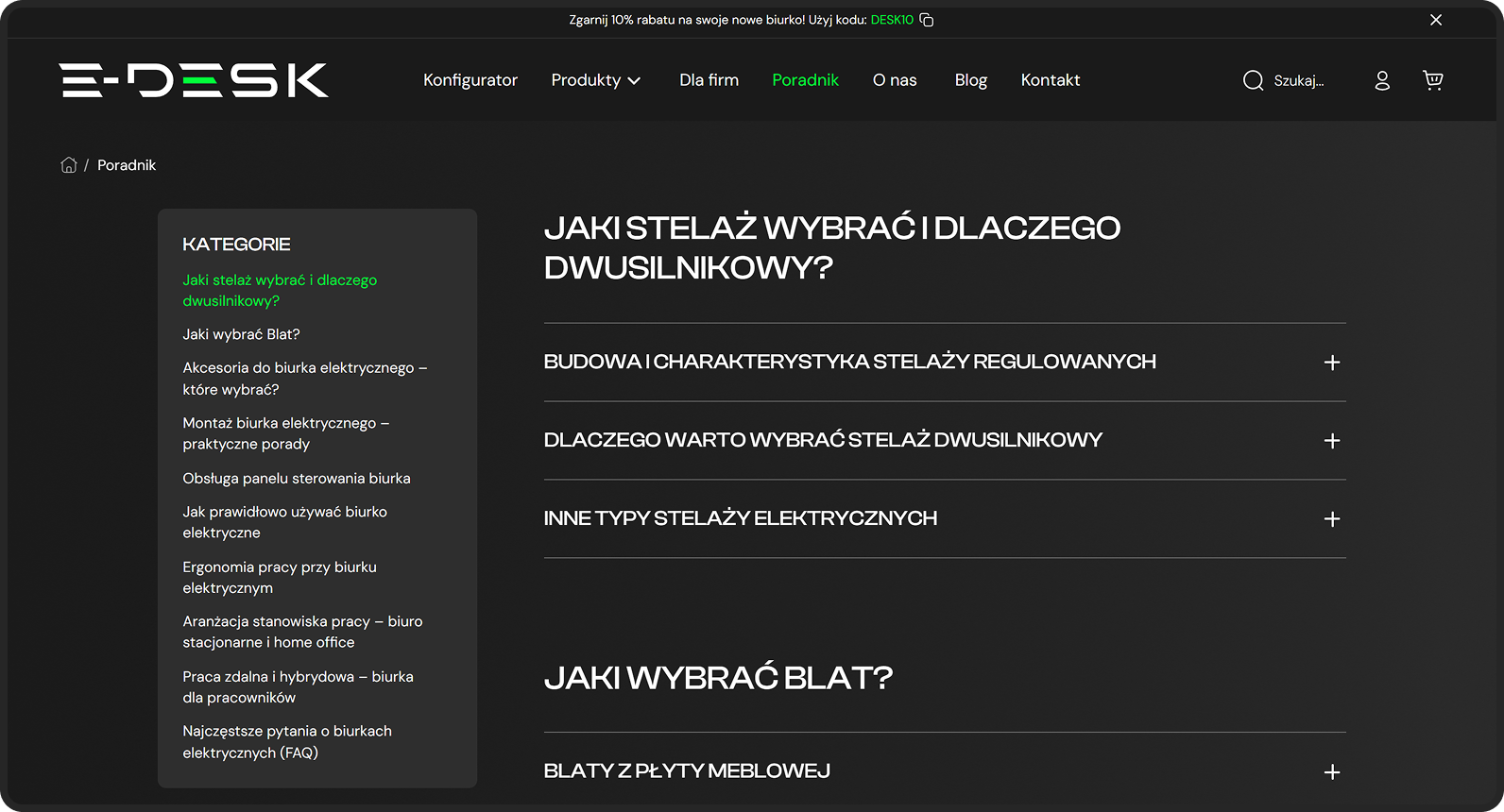The width and height of the screenshot is (1504, 812).
Task: Expand 'Blaty z płyty meblowej' section
Action: click(1331, 772)
